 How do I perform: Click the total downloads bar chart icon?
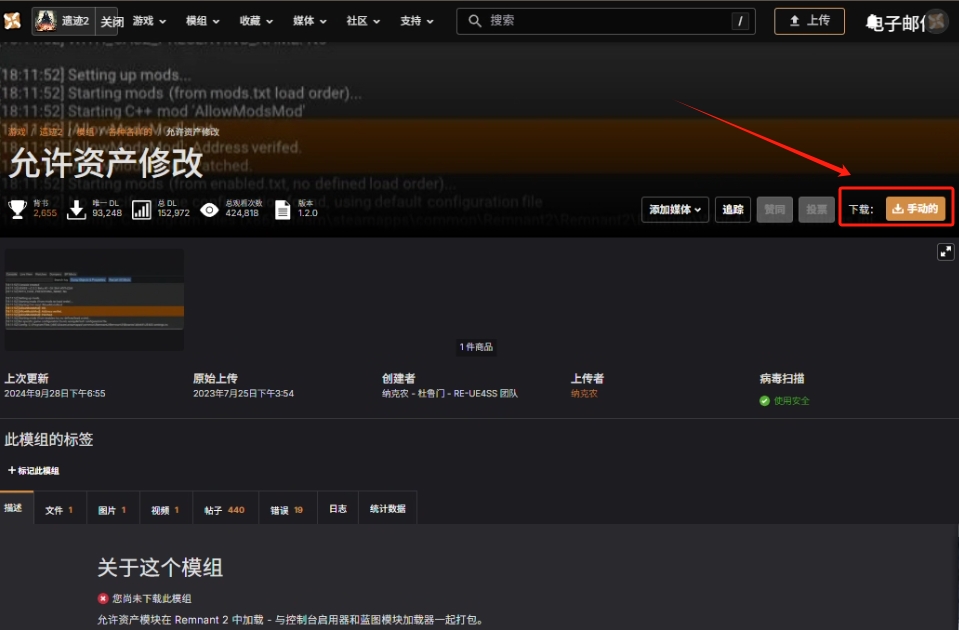pyautogui.click(x=141, y=210)
